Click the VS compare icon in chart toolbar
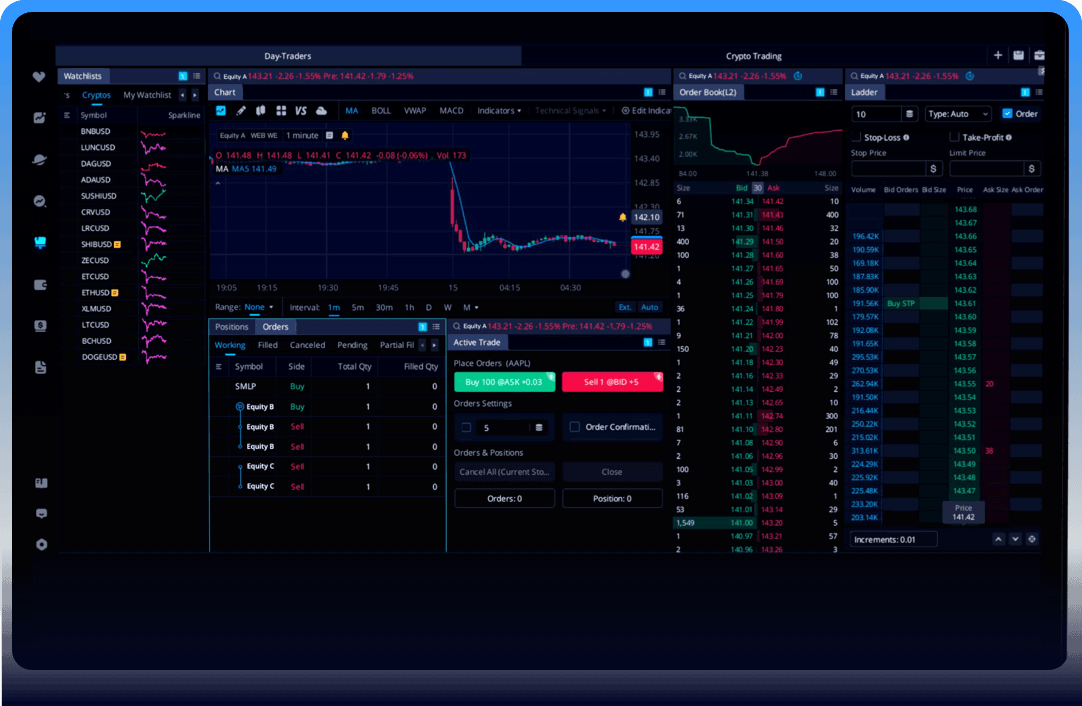 click(300, 111)
